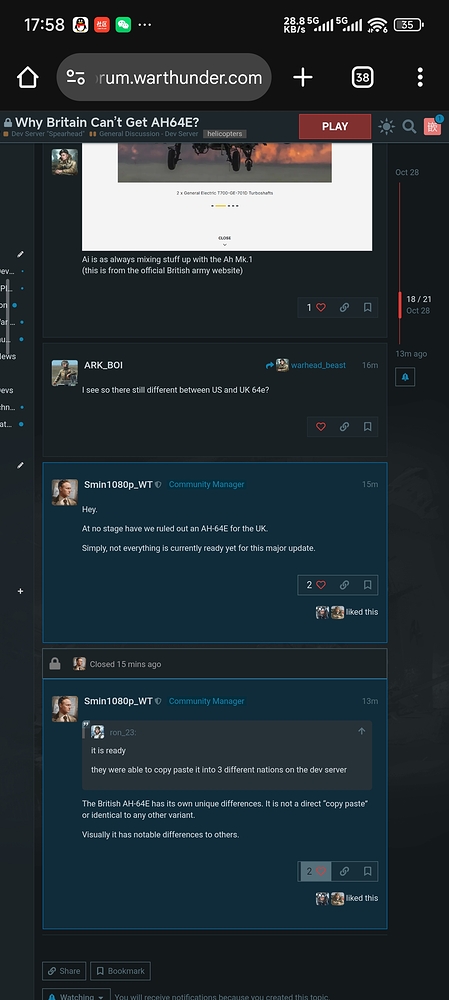Screen dimensions: 449x1000
Task: Jump to Oct 28 top of timeline
Action: click(407, 172)
